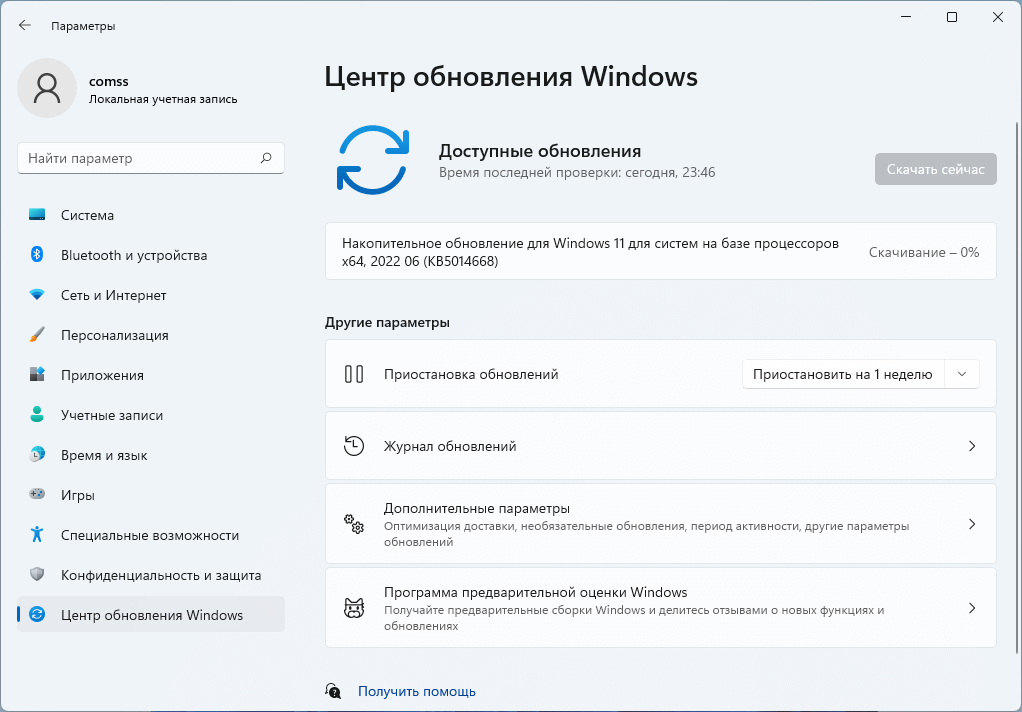The width and height of the screenshot is (1022, 712).
Task: Open the Приложения section
Action: [151, 375]
